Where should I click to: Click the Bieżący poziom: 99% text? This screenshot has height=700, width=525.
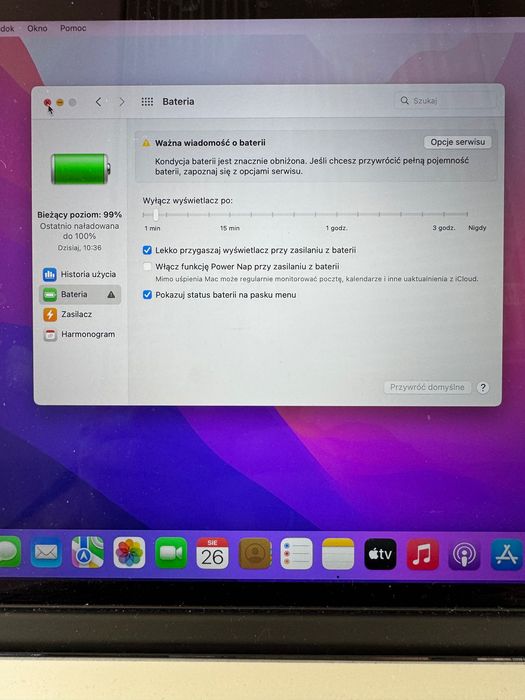[79, 215]
